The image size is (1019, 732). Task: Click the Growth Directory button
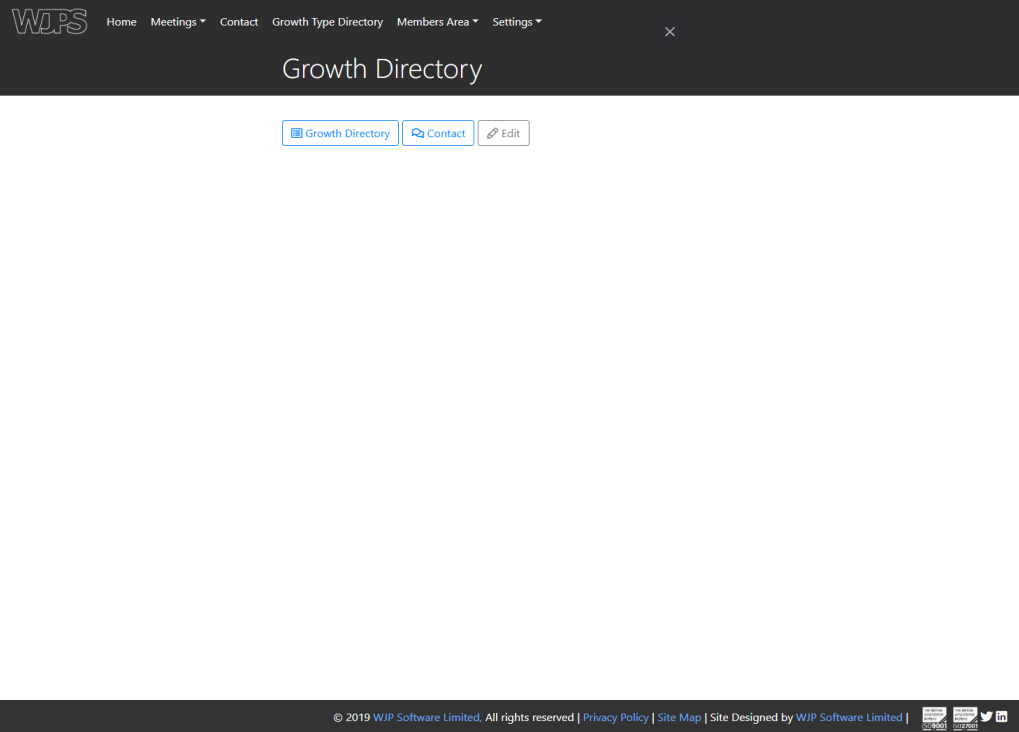pyautogui.click(x=341, y=133)
